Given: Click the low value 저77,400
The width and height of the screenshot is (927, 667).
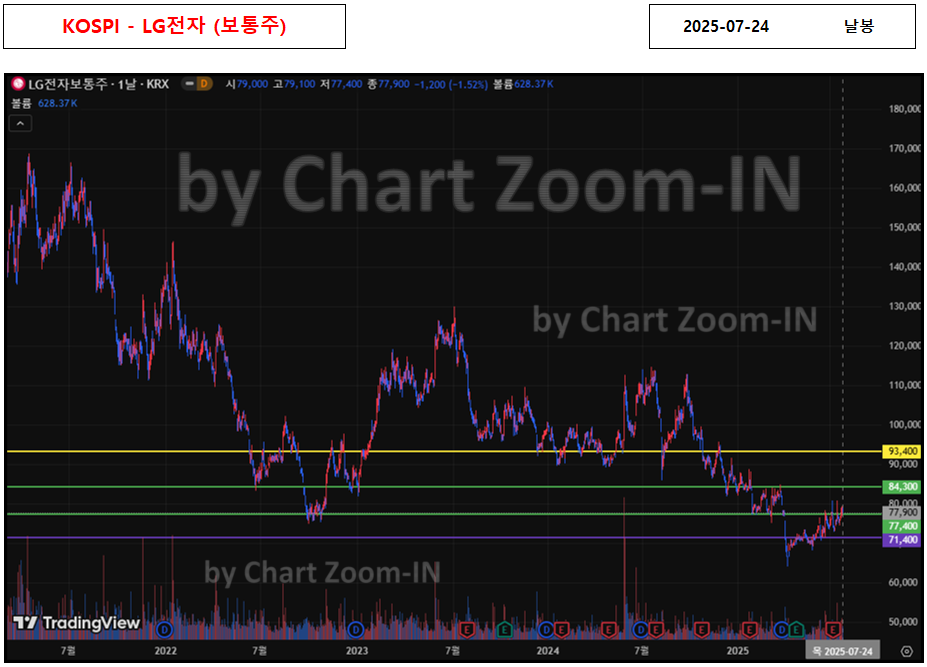Looking at the screenshot, I should click(x=341, y=84).
